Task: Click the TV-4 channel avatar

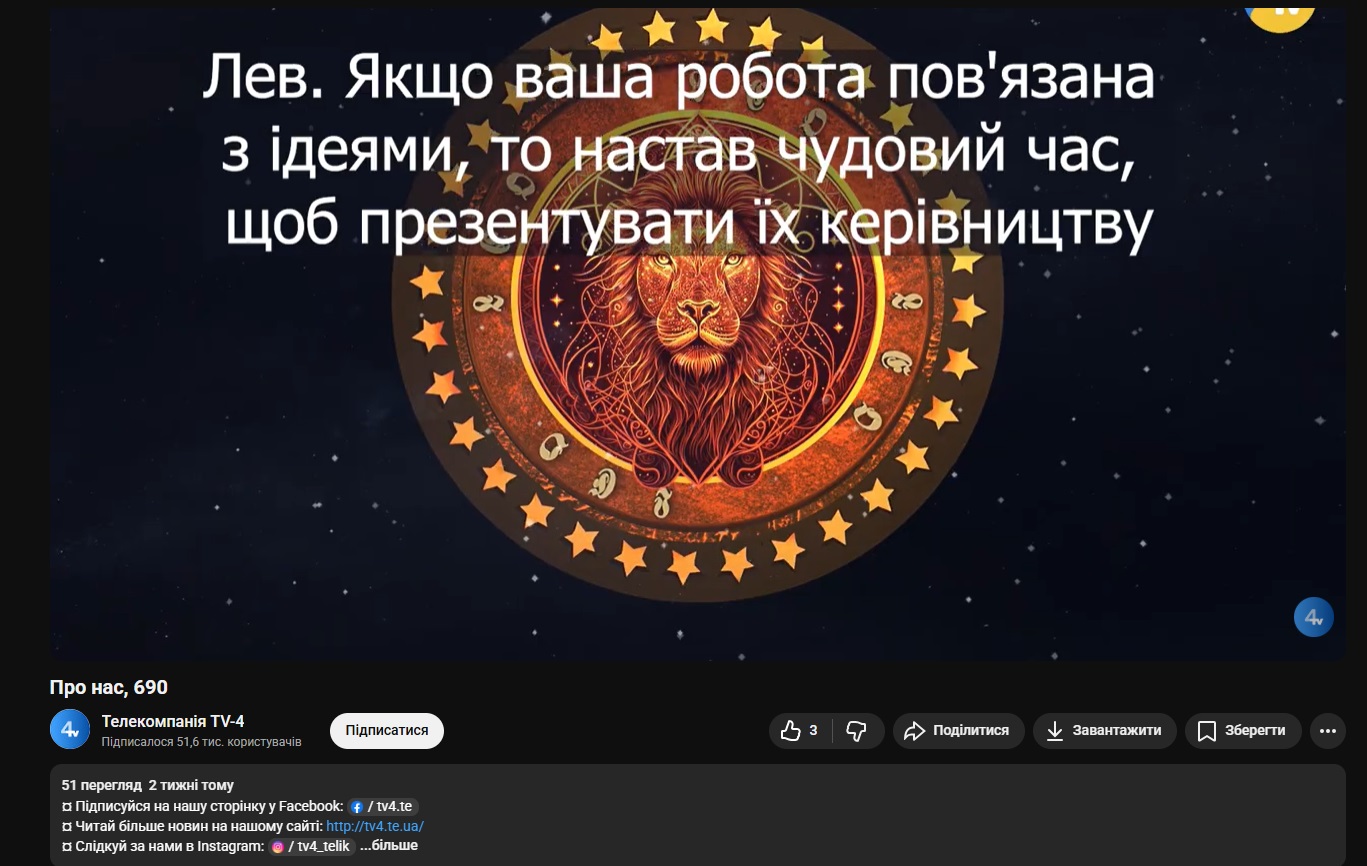Action: pyautogui.click(x=70, y=730)
